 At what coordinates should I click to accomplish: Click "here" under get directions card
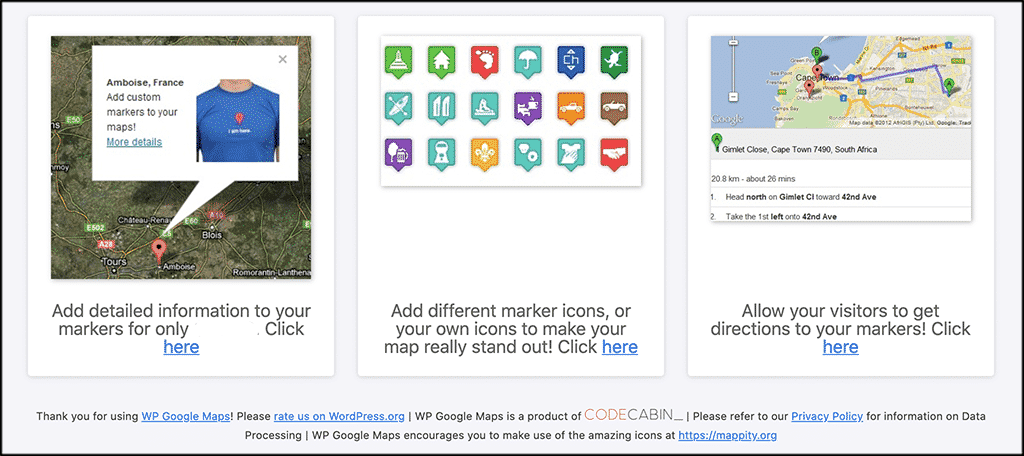tap(840, 347)
